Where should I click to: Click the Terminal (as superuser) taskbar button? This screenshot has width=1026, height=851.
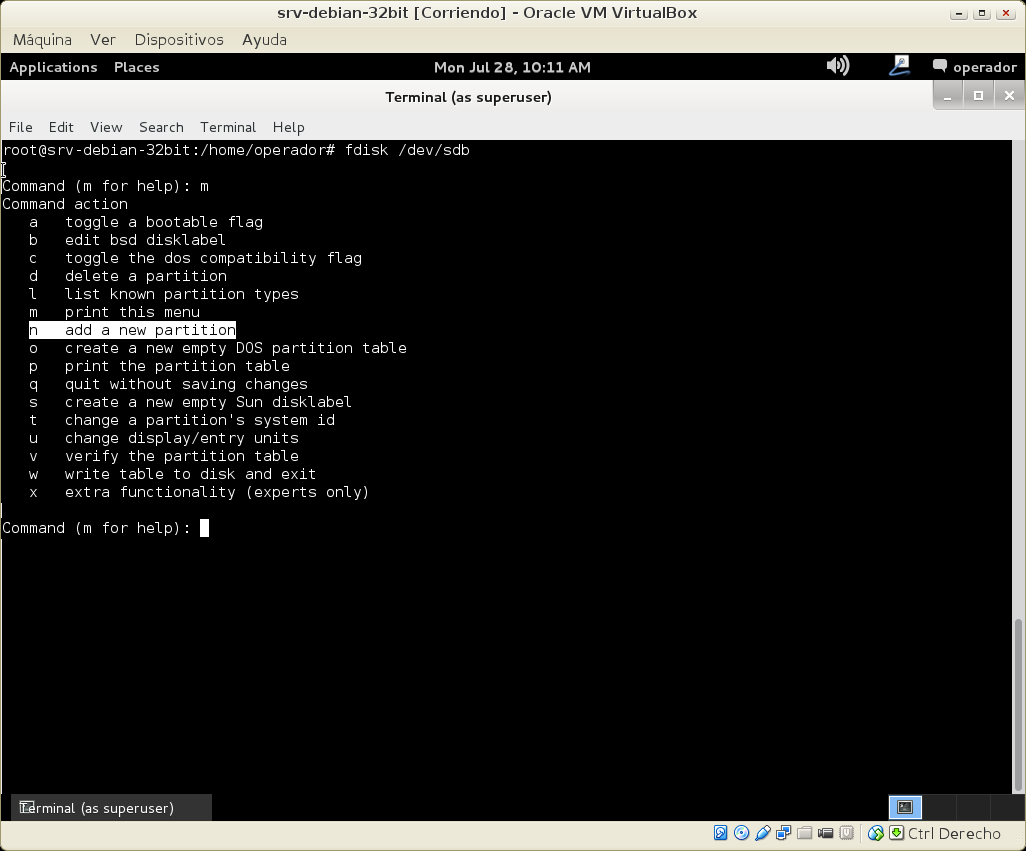click(111, 808)
